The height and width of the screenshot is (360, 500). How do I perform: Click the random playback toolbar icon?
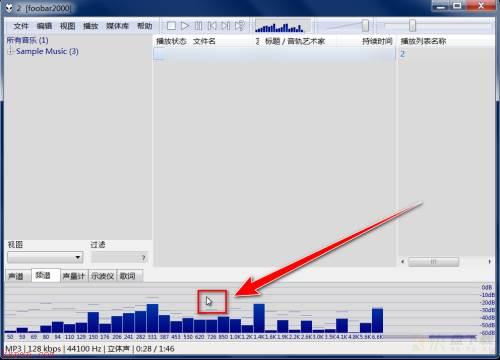[x=240, y=26]
